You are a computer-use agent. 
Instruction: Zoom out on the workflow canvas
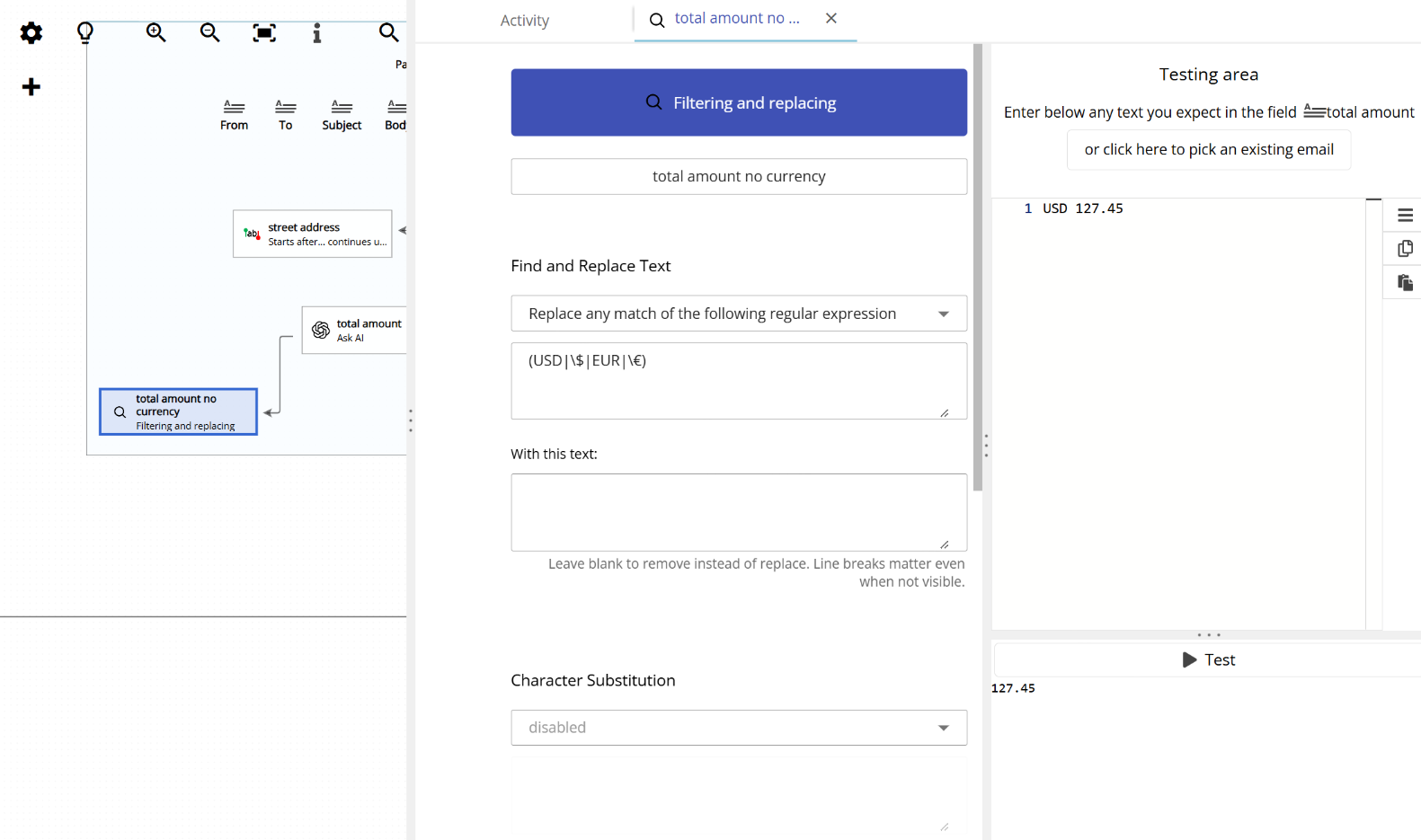(x=209, y=33)
